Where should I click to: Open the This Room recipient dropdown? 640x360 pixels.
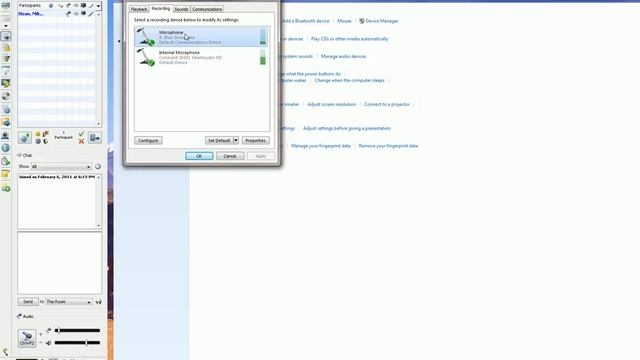69,302
